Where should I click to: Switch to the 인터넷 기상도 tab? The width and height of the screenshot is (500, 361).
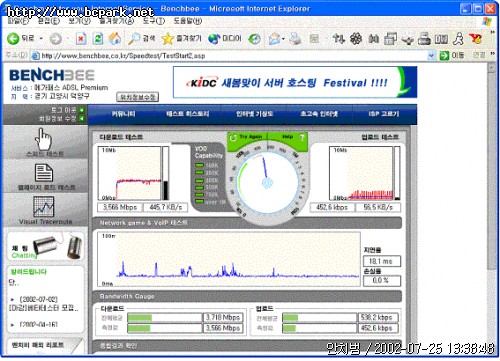(x=255, y=114)
